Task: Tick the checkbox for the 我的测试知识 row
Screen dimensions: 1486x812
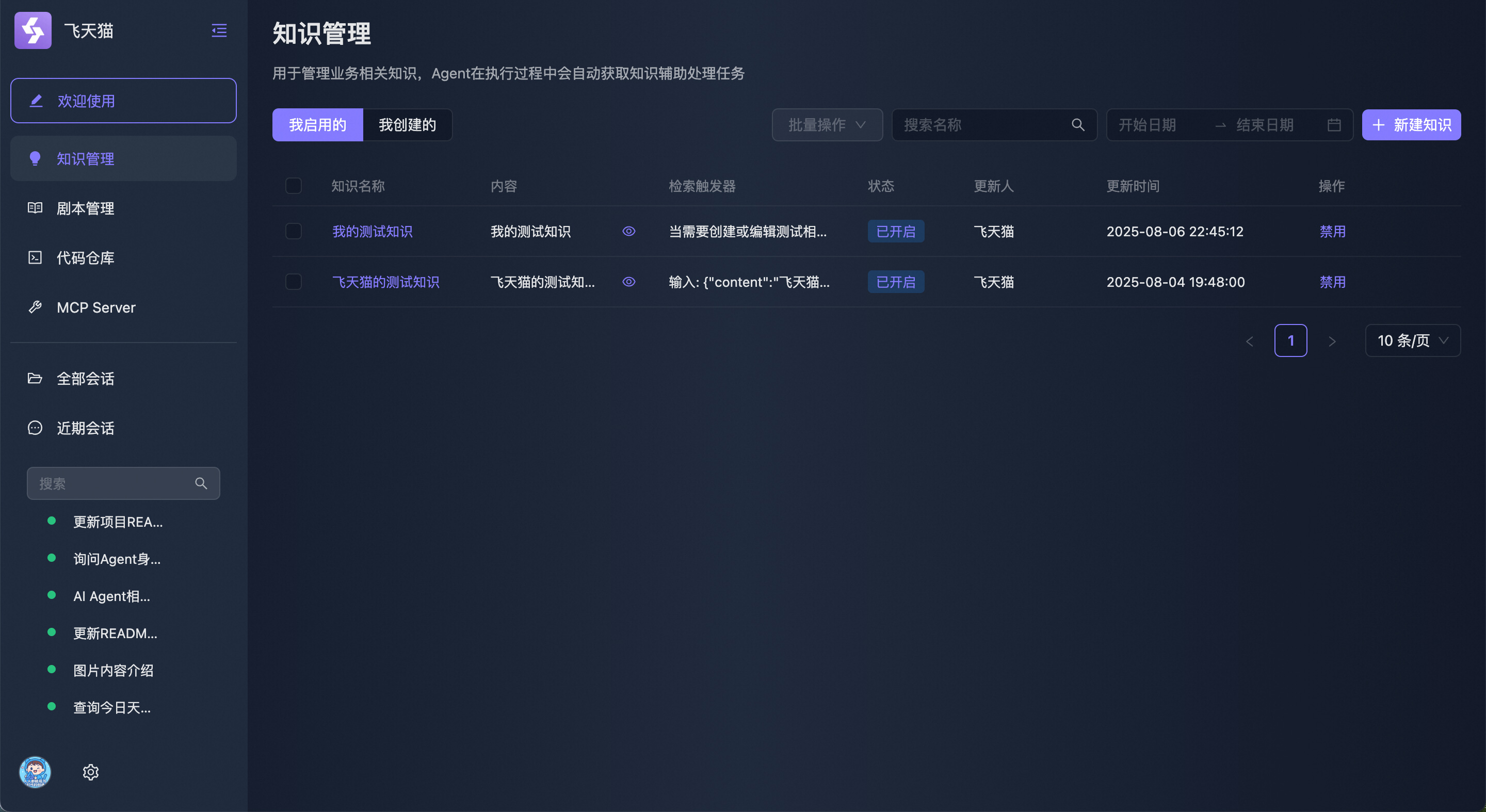Action: [x=294, y=231]
